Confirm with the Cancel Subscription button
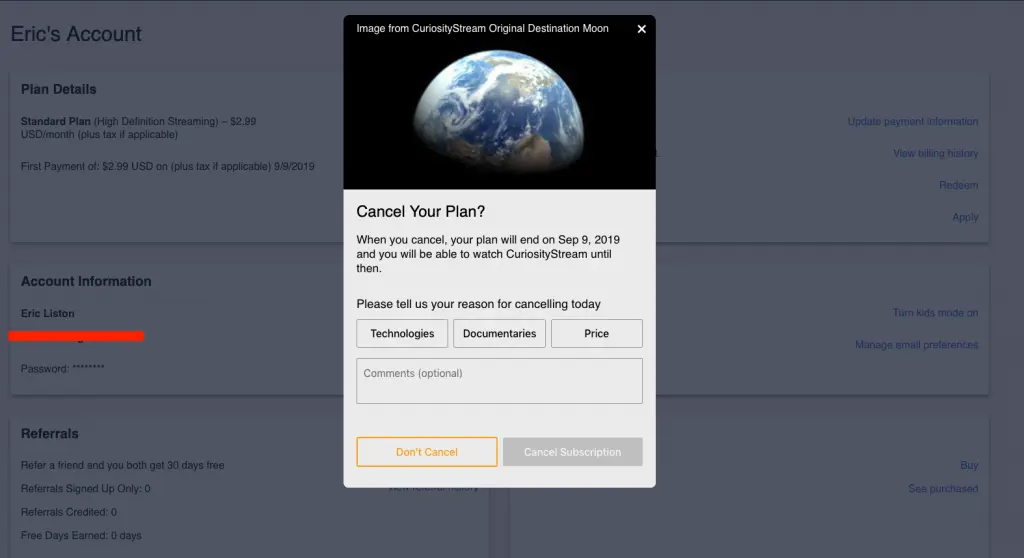This screenshot has width=1024, height=558. pos(573,452)
